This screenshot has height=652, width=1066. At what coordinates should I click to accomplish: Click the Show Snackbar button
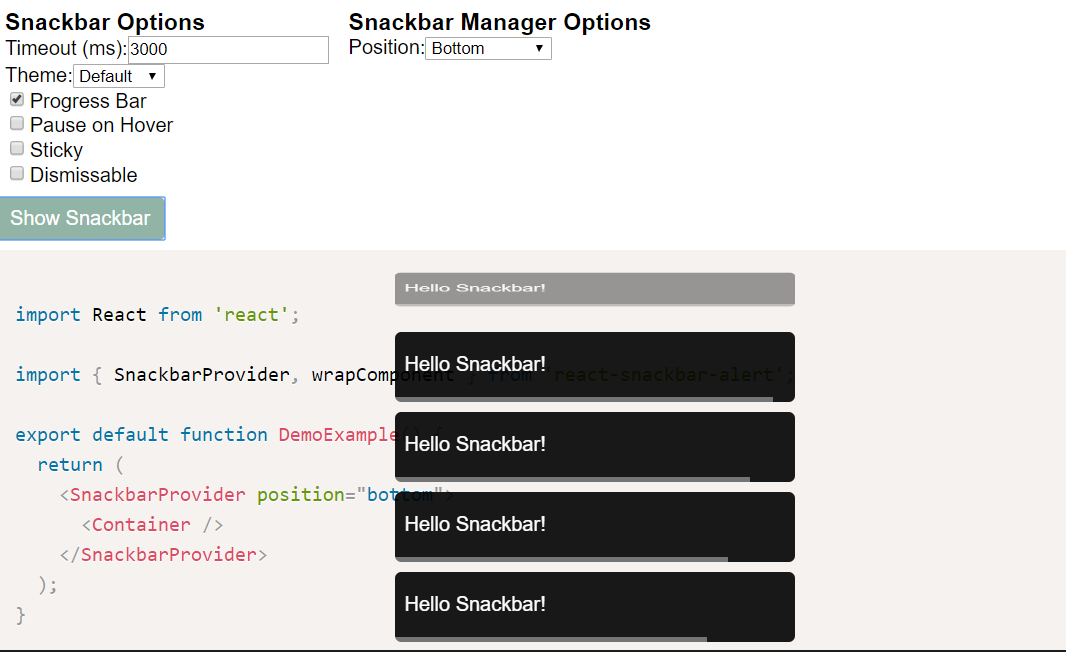[82, 218]
